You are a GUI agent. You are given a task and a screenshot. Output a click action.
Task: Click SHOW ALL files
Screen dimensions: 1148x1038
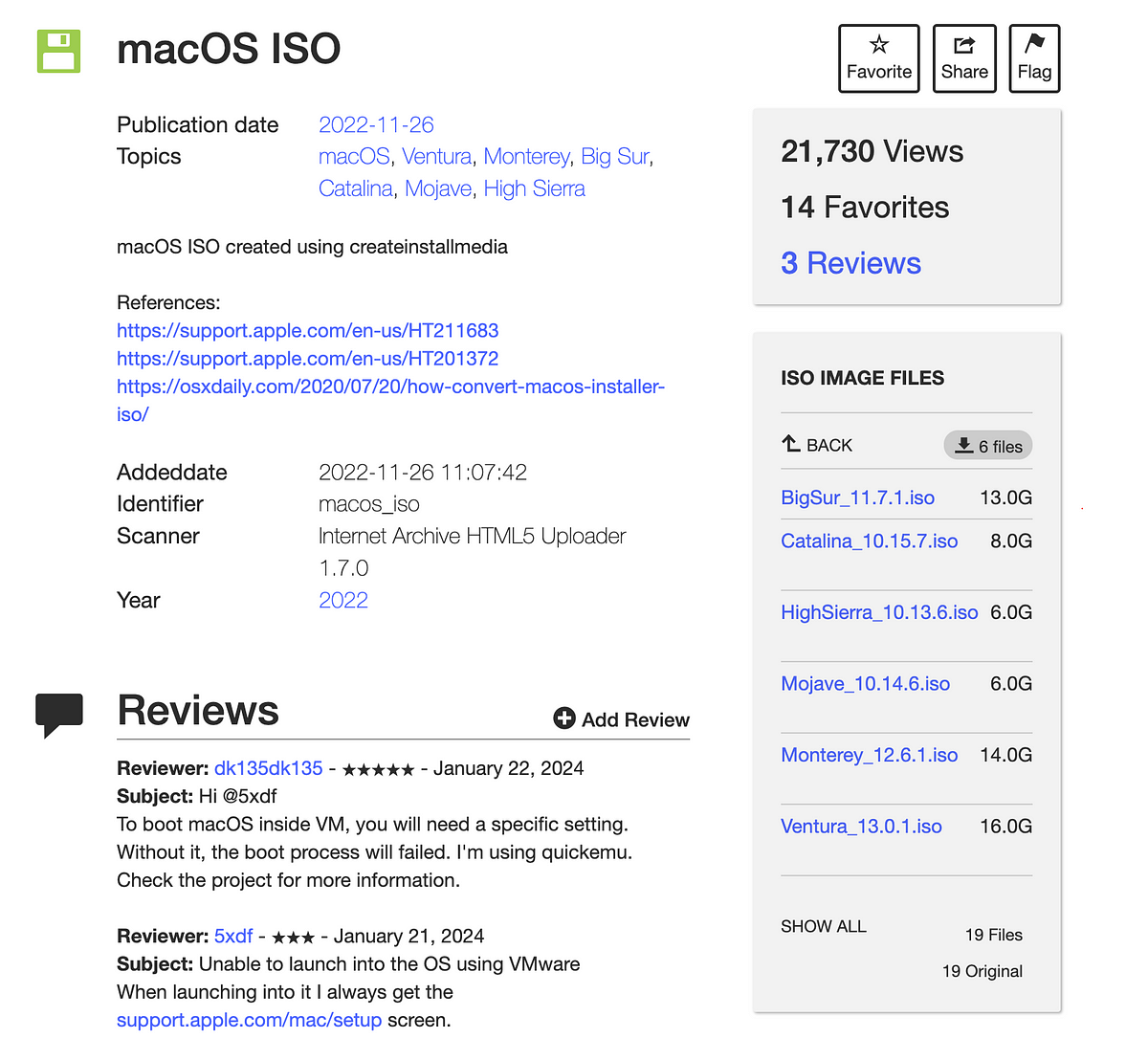[x=824, y=926]
